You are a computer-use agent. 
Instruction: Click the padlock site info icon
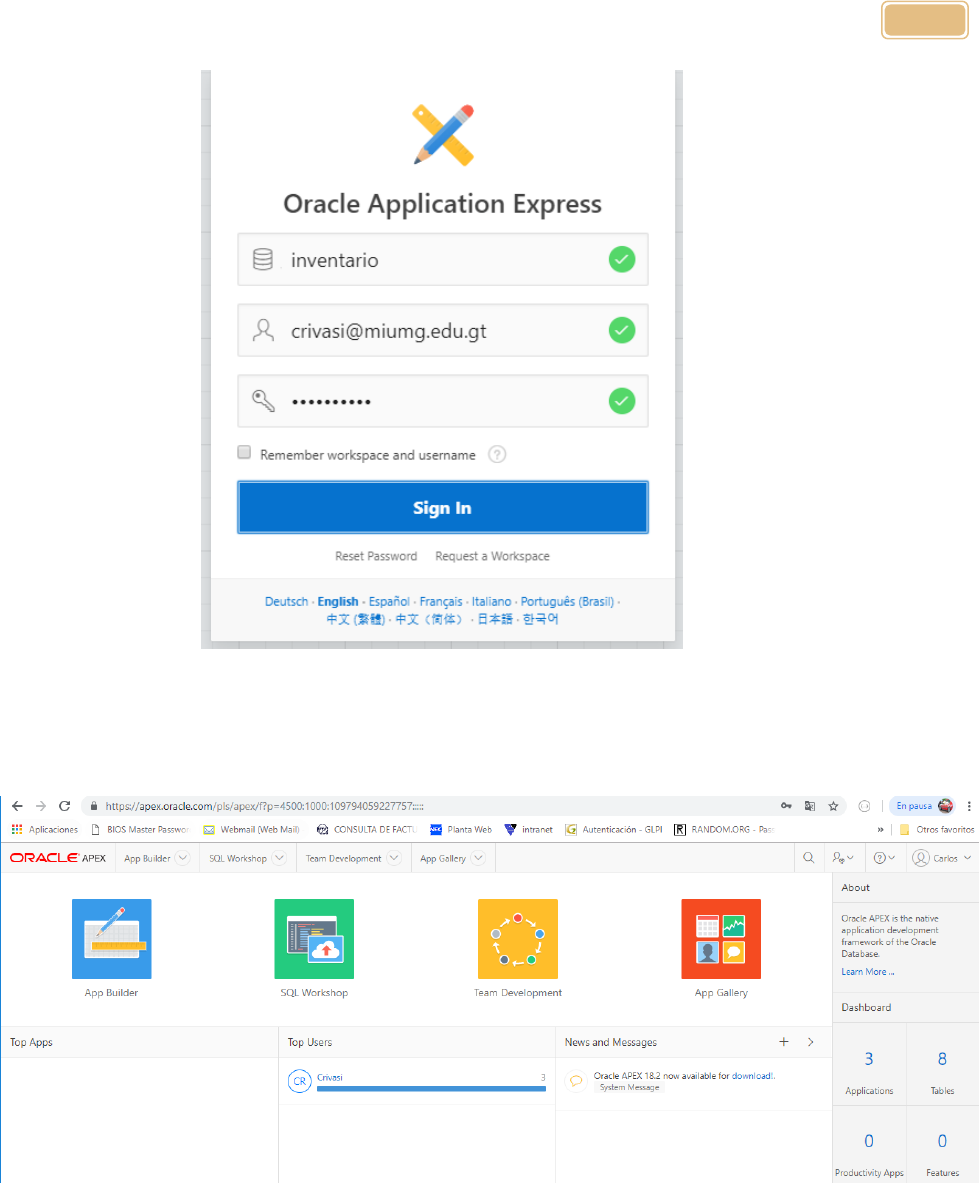pos(94,806)
